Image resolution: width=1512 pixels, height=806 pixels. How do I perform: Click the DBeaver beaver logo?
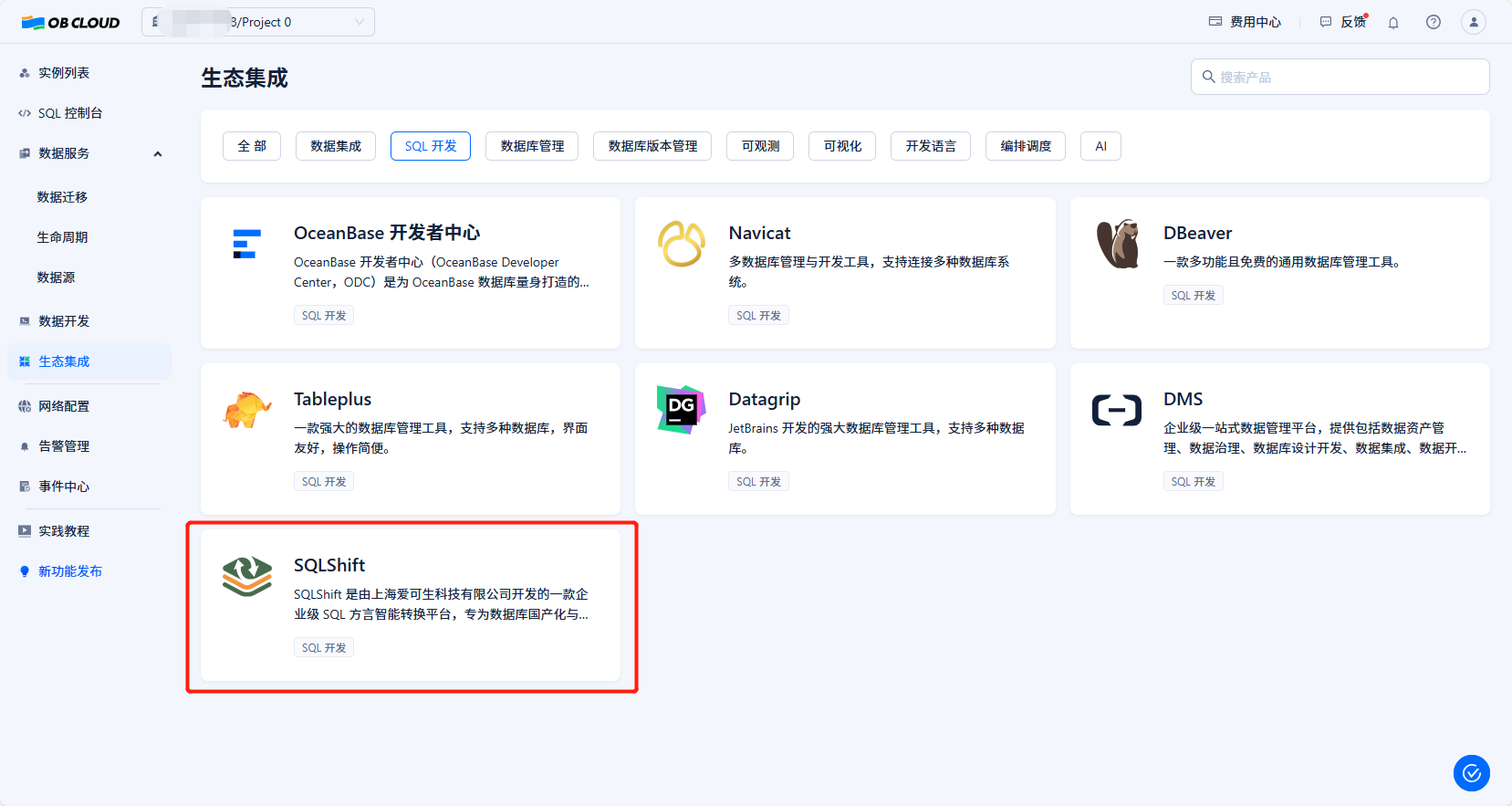(1117, 245)
